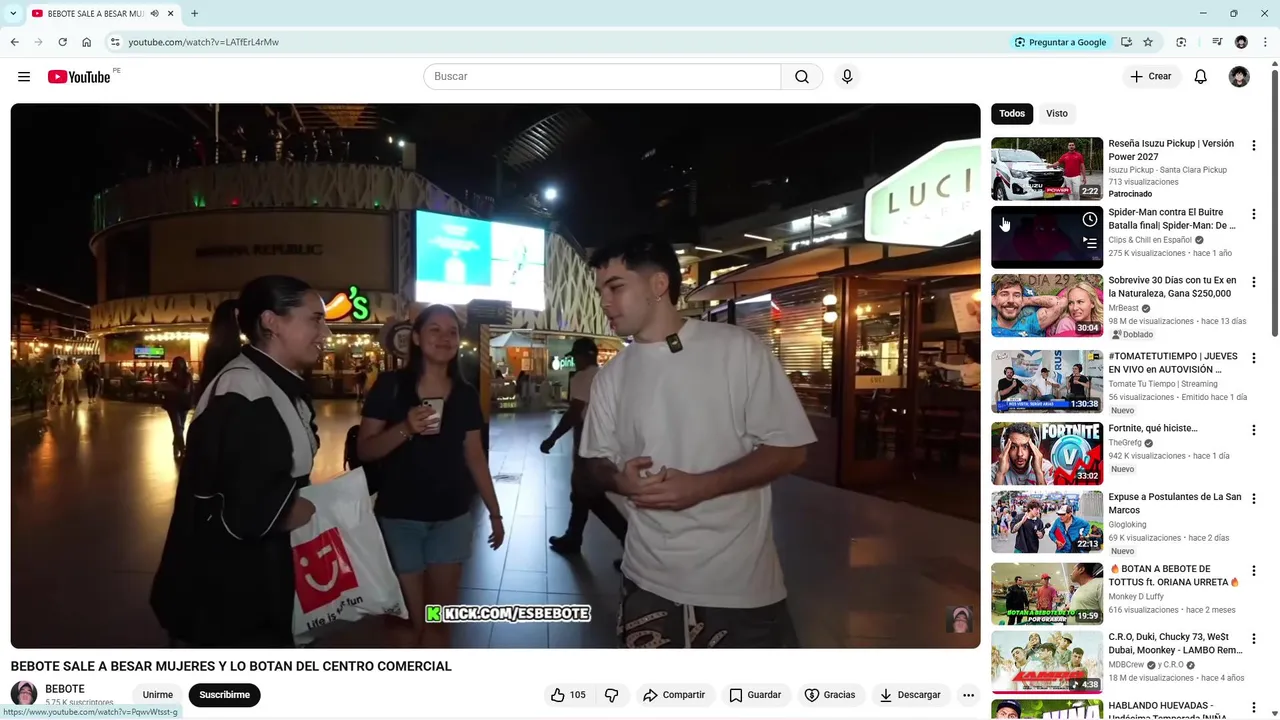Click the Clips & Chill en Español channel name

pyautogui.click(x=1150, y=240)
